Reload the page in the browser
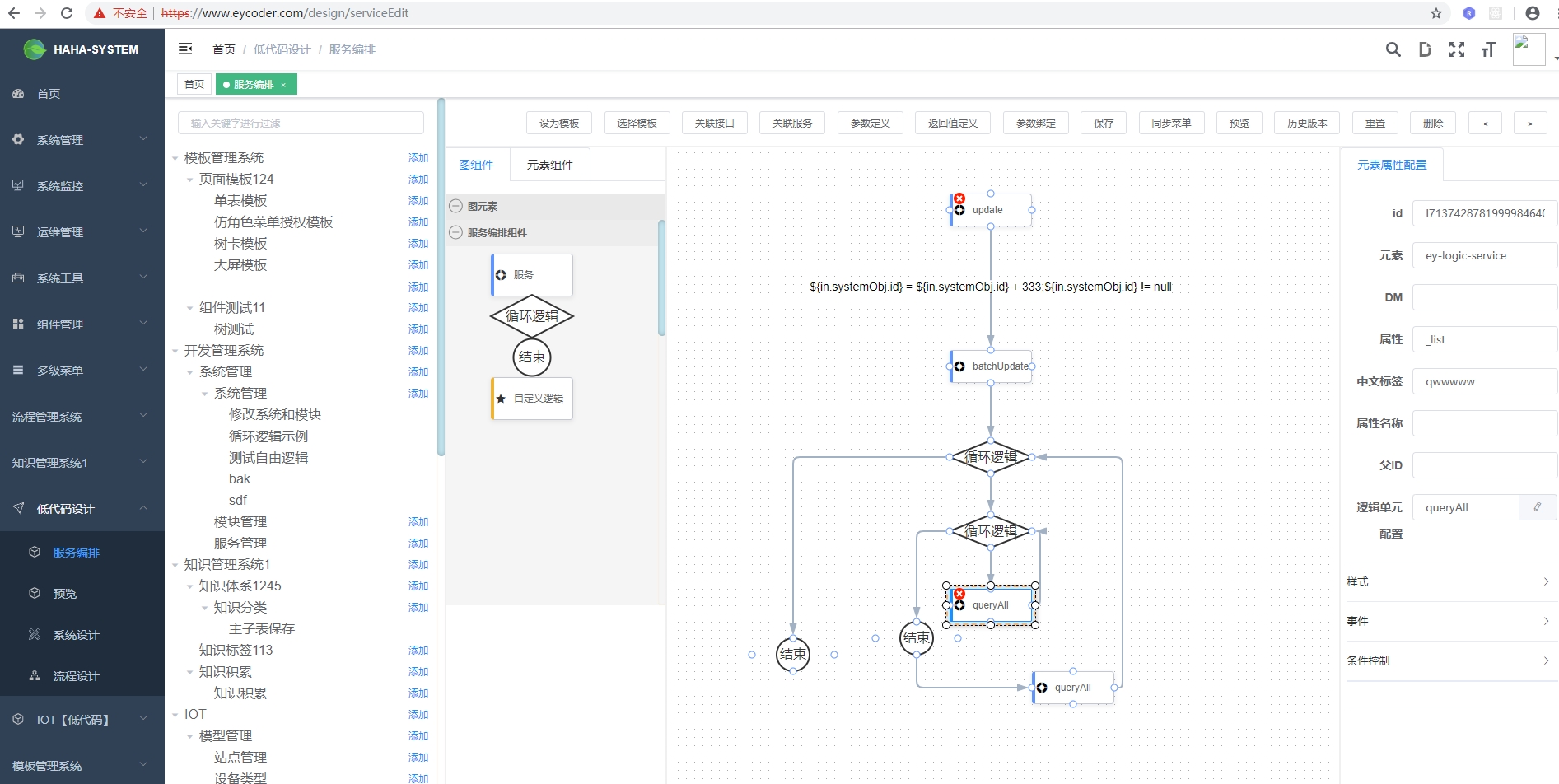 67,13
